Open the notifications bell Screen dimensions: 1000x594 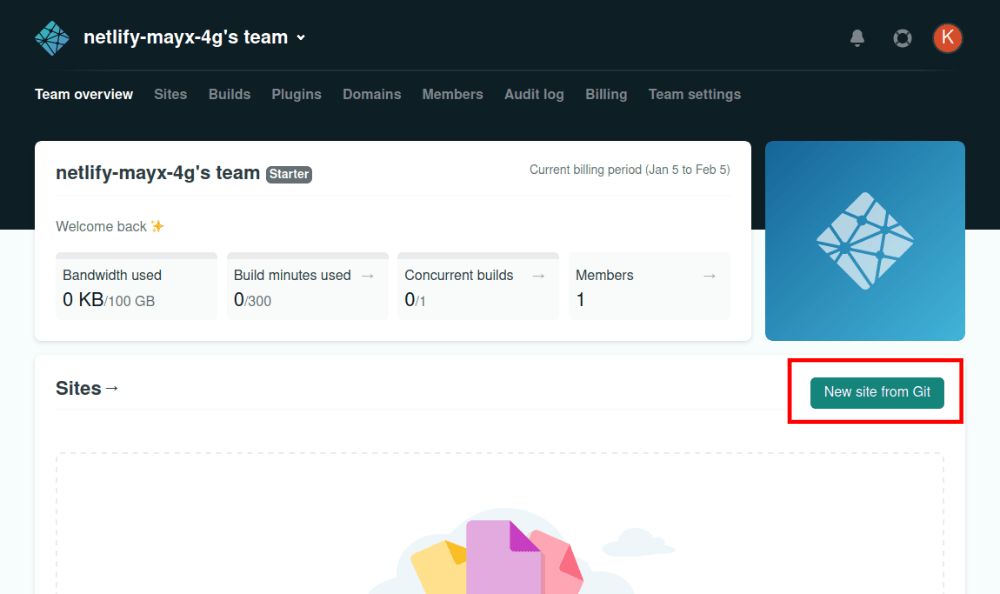857,37
